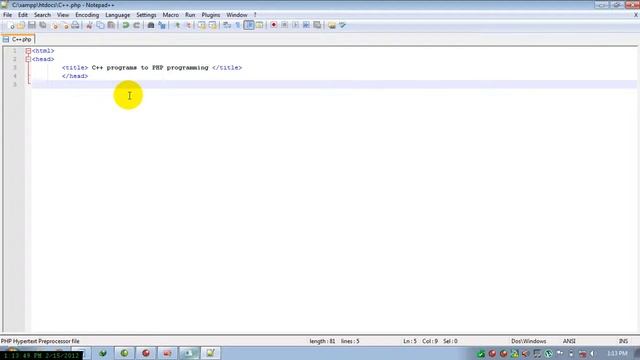Click the New file toolbar icon
The image size is (640, 360).
click(11, 25)
